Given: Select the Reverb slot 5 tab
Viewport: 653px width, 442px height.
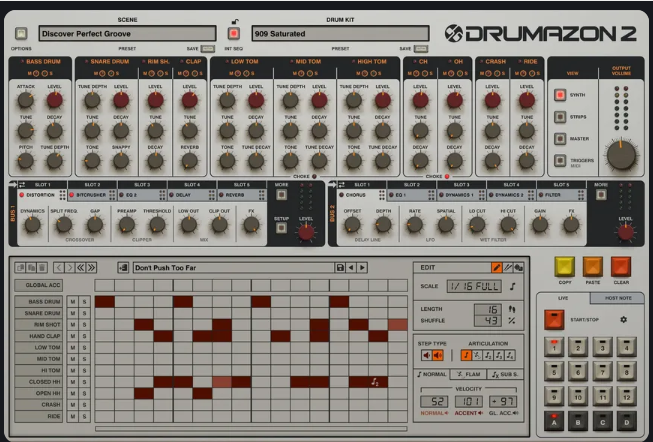Looking at the screenshot, I should click(x=242, y=195).
